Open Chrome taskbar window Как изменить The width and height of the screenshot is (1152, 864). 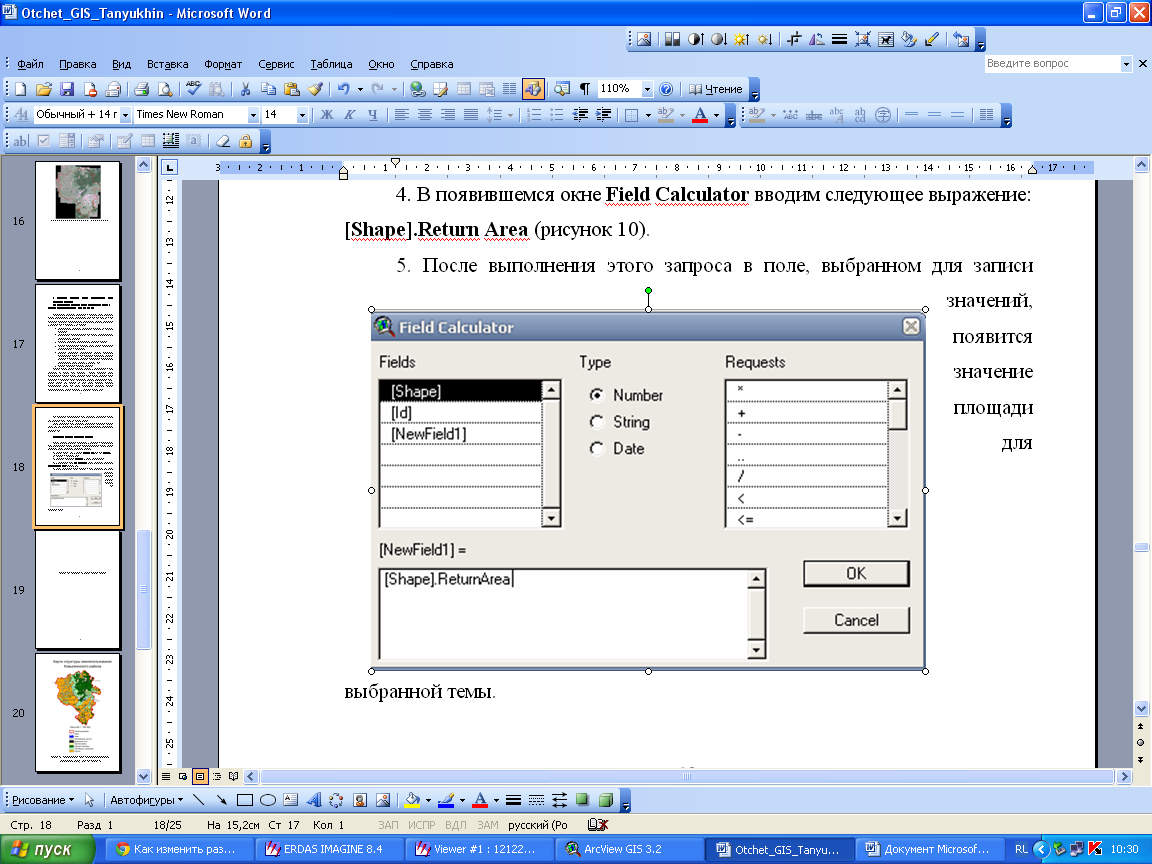pyautogui.click(x=181, y=849)
